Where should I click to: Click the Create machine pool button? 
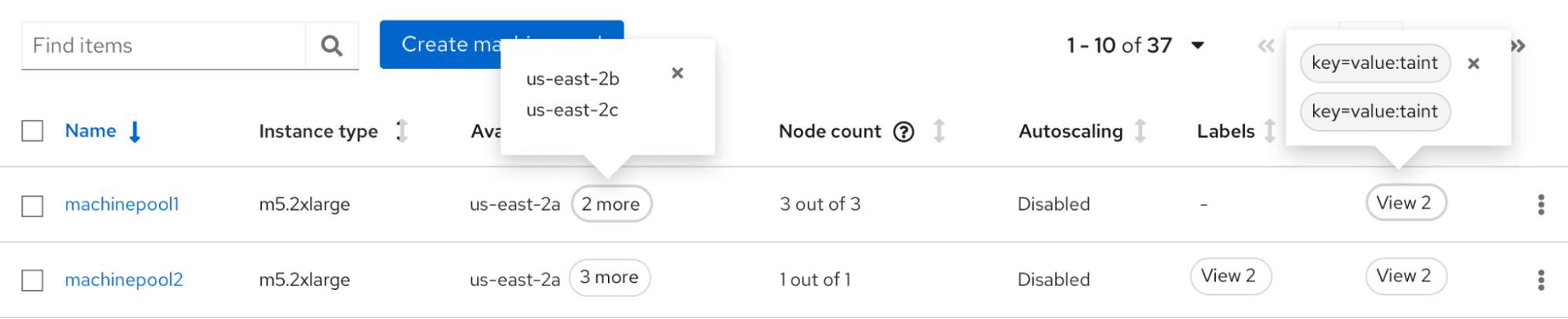[439, 45]
